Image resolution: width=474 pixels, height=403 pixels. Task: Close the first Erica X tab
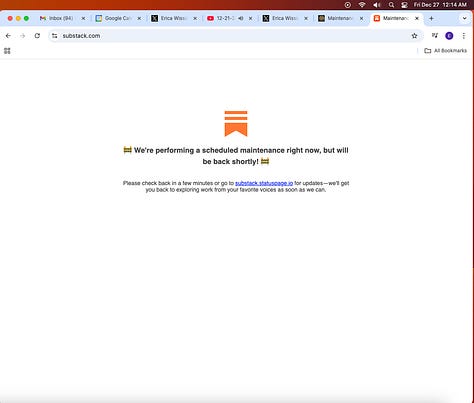tap(195, 18)
